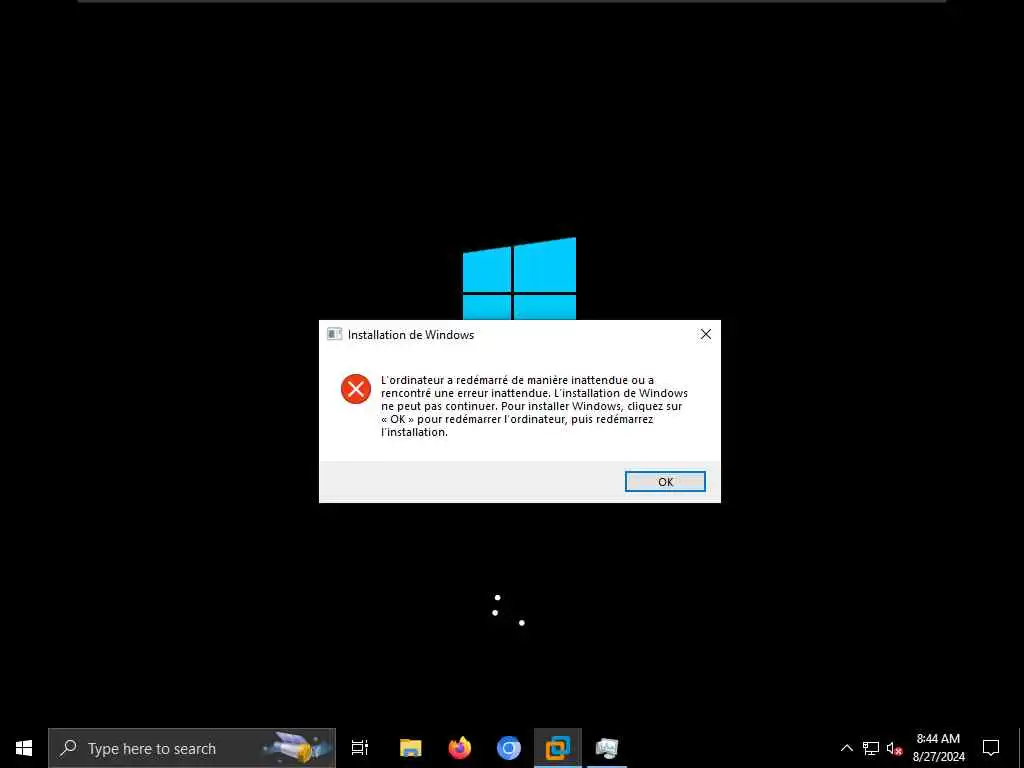Switch to the VMware Workstation taskbar icon

[558, 748]
